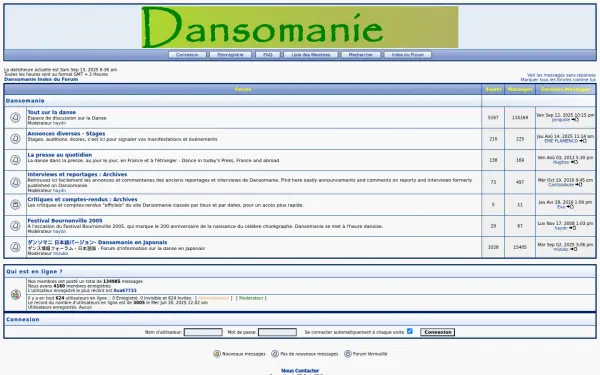Open latest post icon in Festival Bournonville row
Viewport: 600px width, 375px height.
point(572,228)
